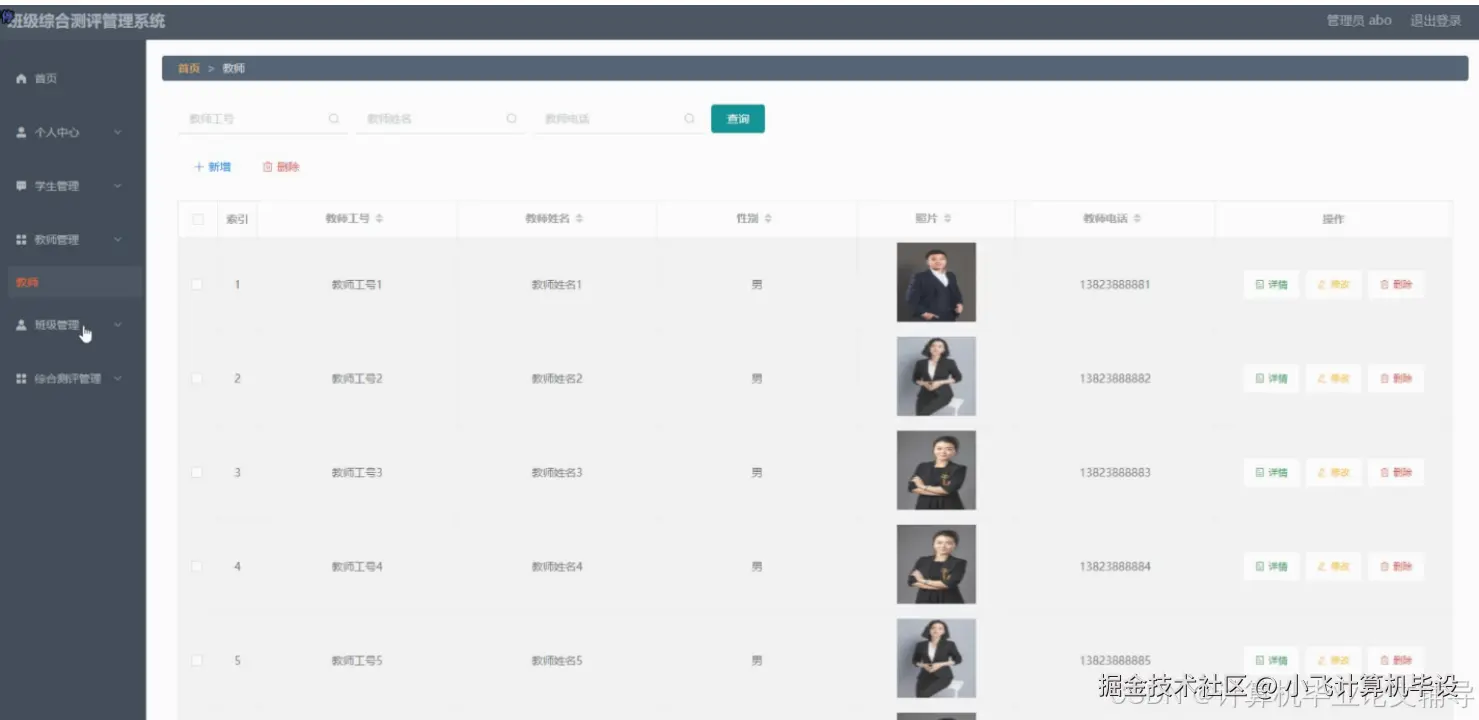Open 详情 for 教师工号4

pos(1272,567)
